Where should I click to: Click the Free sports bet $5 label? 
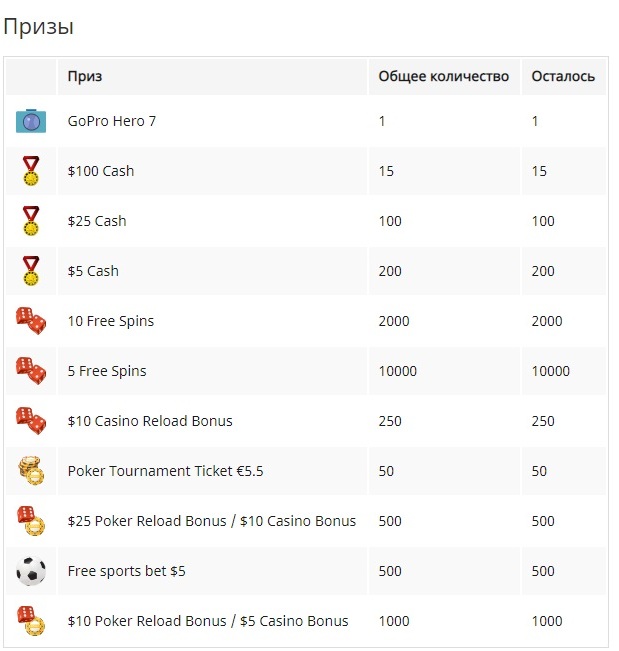click(x=126, y=571)
